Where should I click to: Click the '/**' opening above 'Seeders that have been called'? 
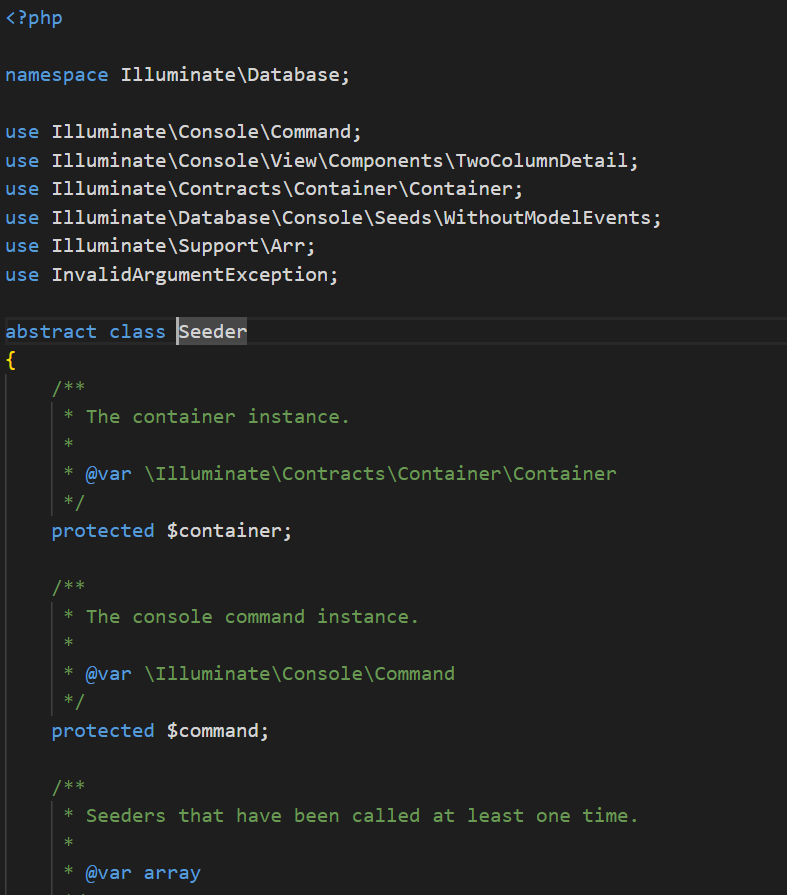(68, 787)
